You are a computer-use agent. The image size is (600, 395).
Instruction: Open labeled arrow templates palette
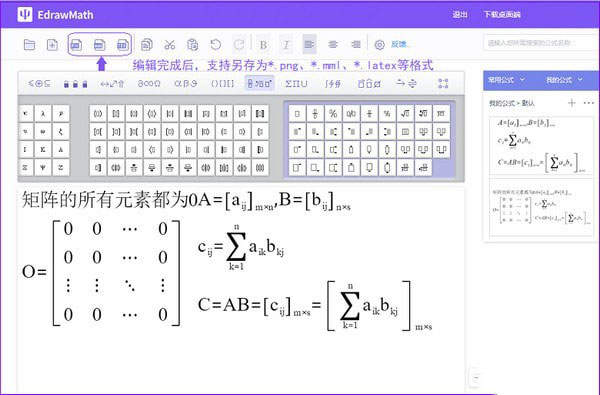tap(406, 83)
